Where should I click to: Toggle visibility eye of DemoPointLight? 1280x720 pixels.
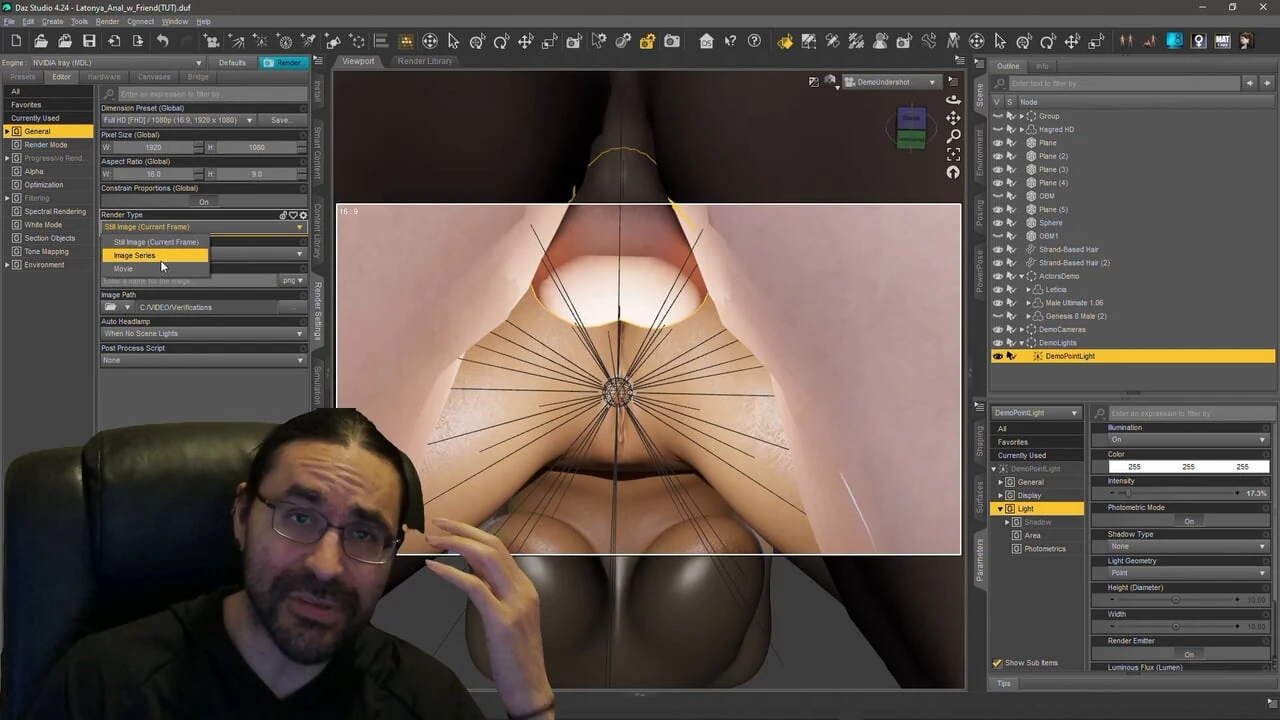tap(998, 356)
